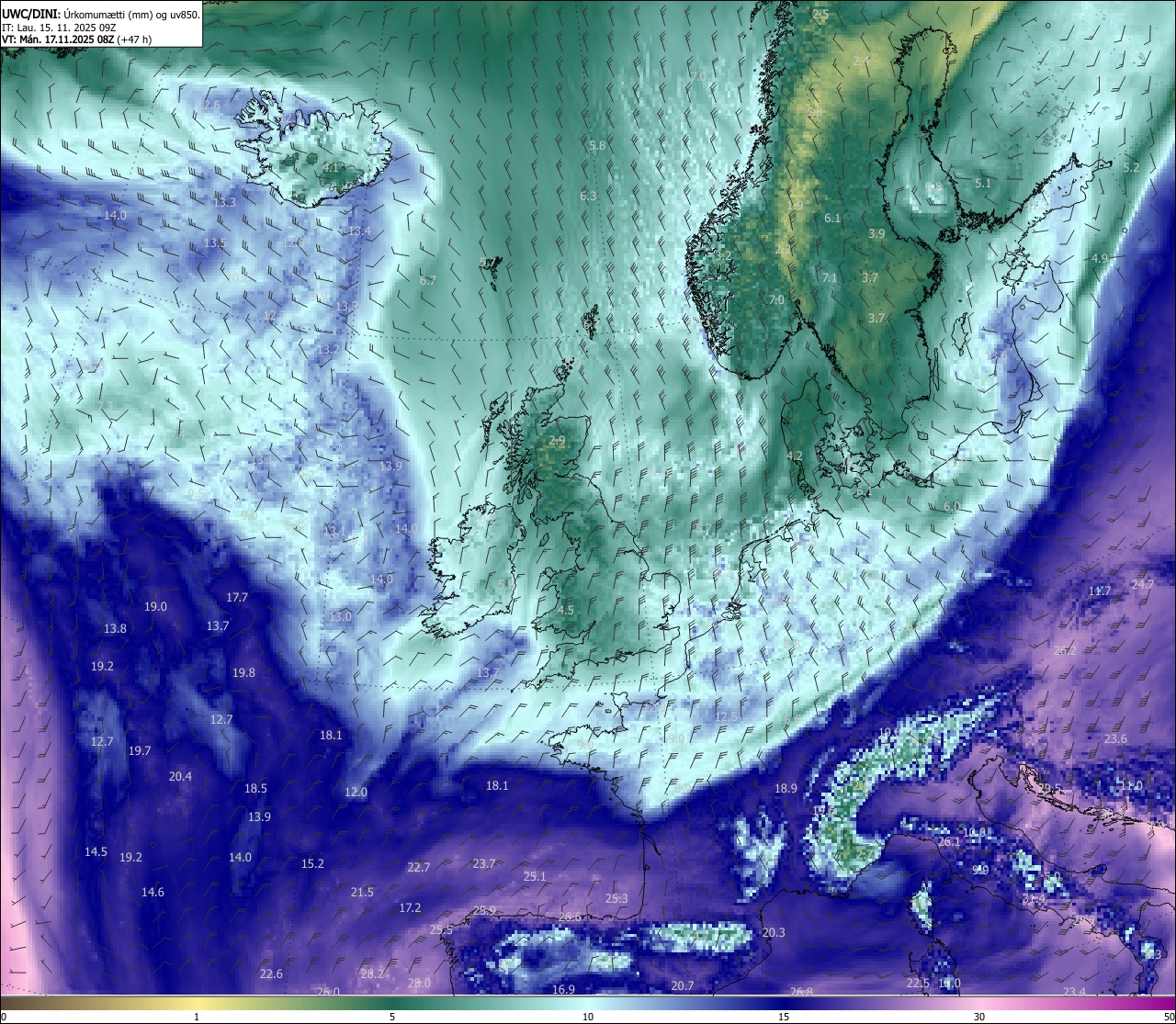Click the 2.9 value over Scotland
Screen dimensions: 1176x1024
point(557,441)
